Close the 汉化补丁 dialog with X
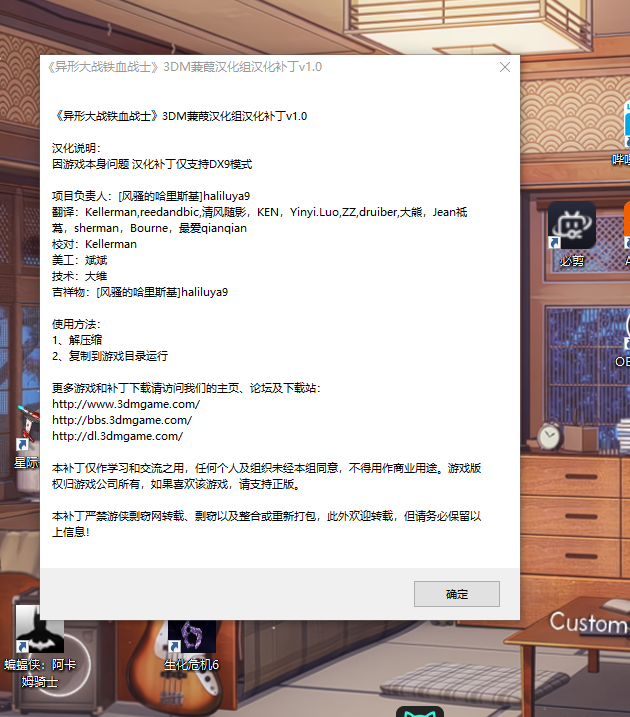The image size is (630, 717). pos(505,67)
